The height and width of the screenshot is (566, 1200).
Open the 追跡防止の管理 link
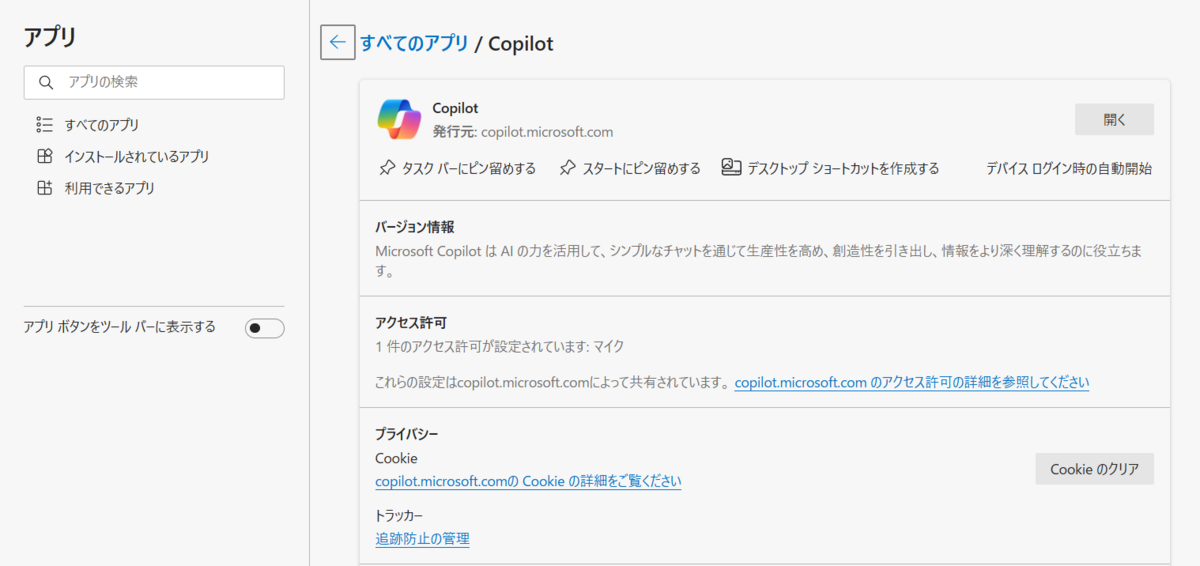422,539
